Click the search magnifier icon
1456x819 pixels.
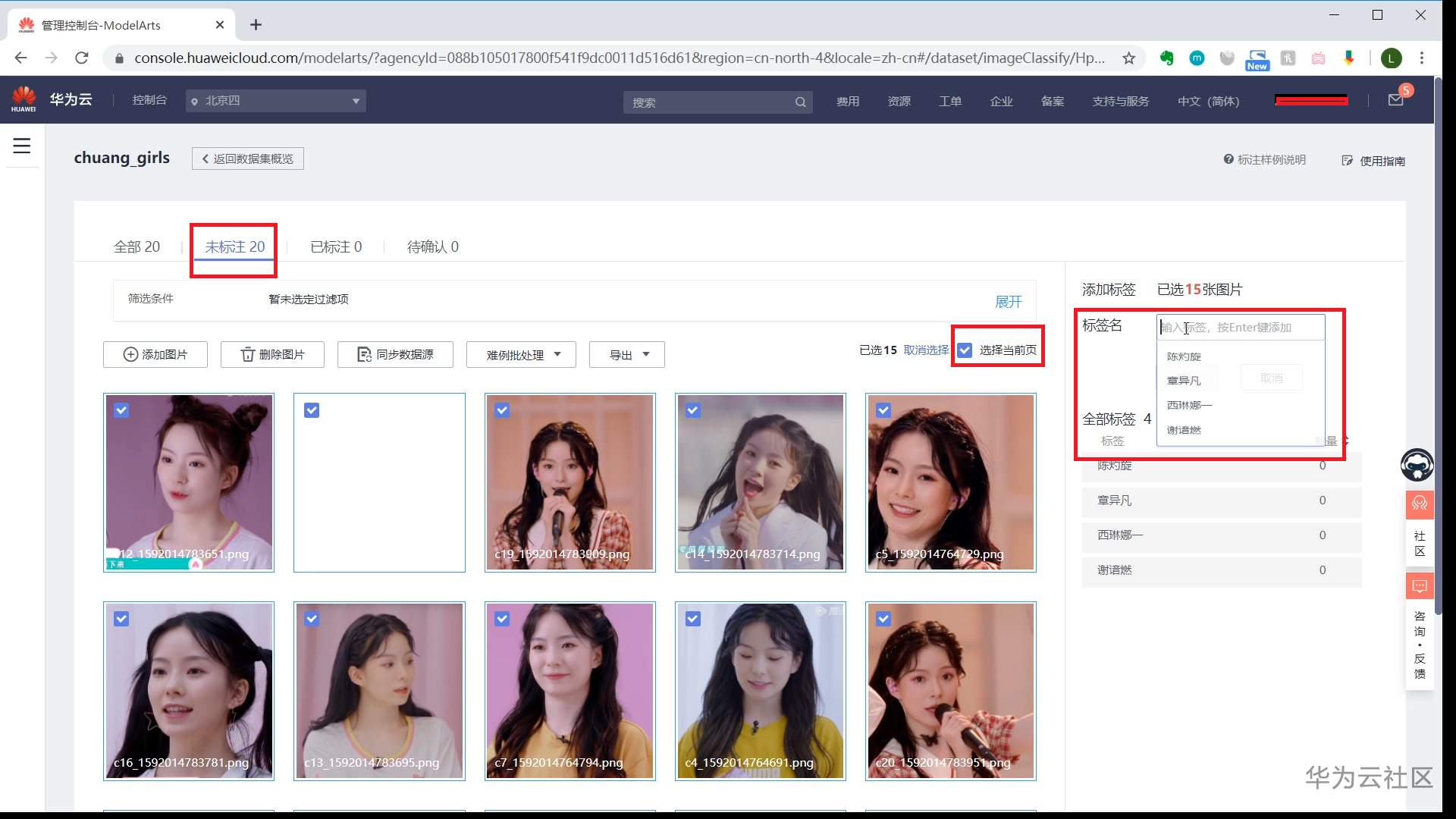tap(800, 102)
